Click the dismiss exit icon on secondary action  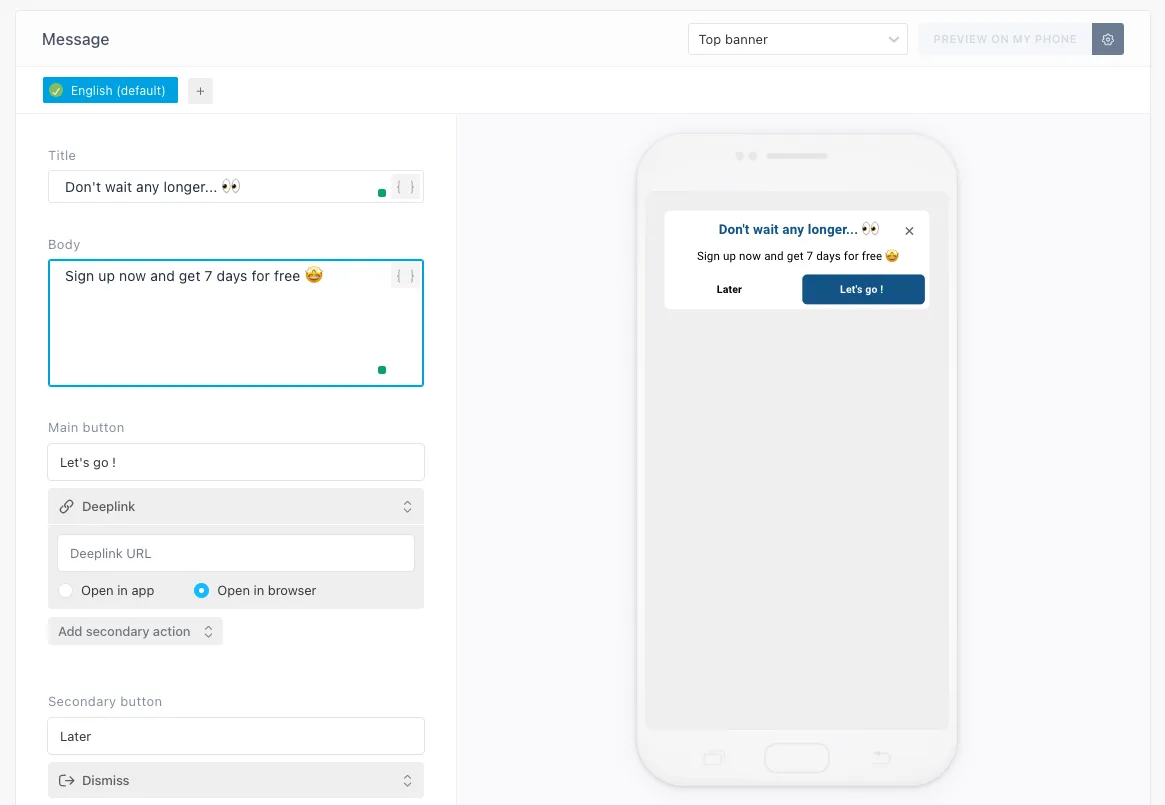coord(66,780)
